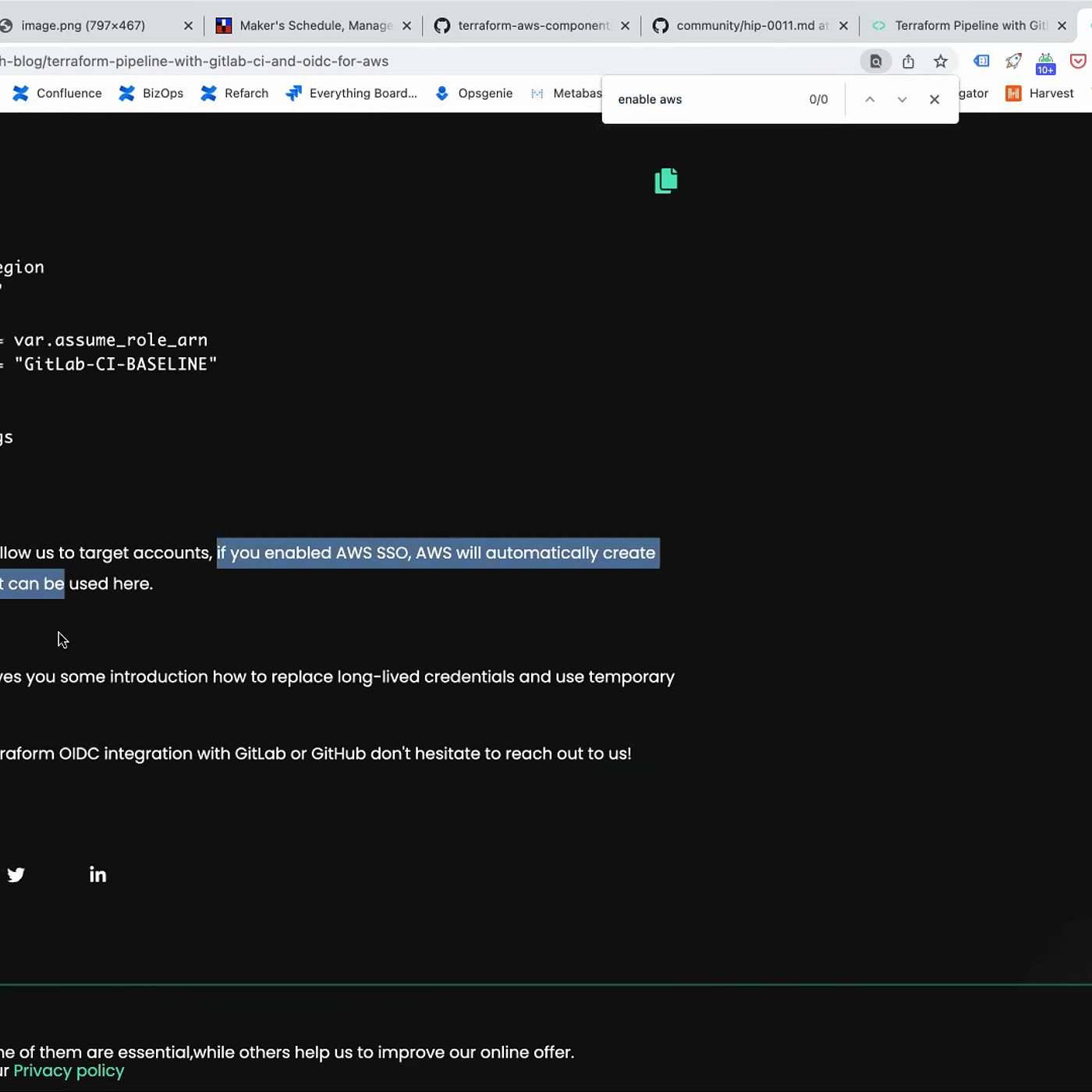This screenshot has height=1092, width=1092.
Task: Bookmark this page with star icon
Action: [941, 62]
